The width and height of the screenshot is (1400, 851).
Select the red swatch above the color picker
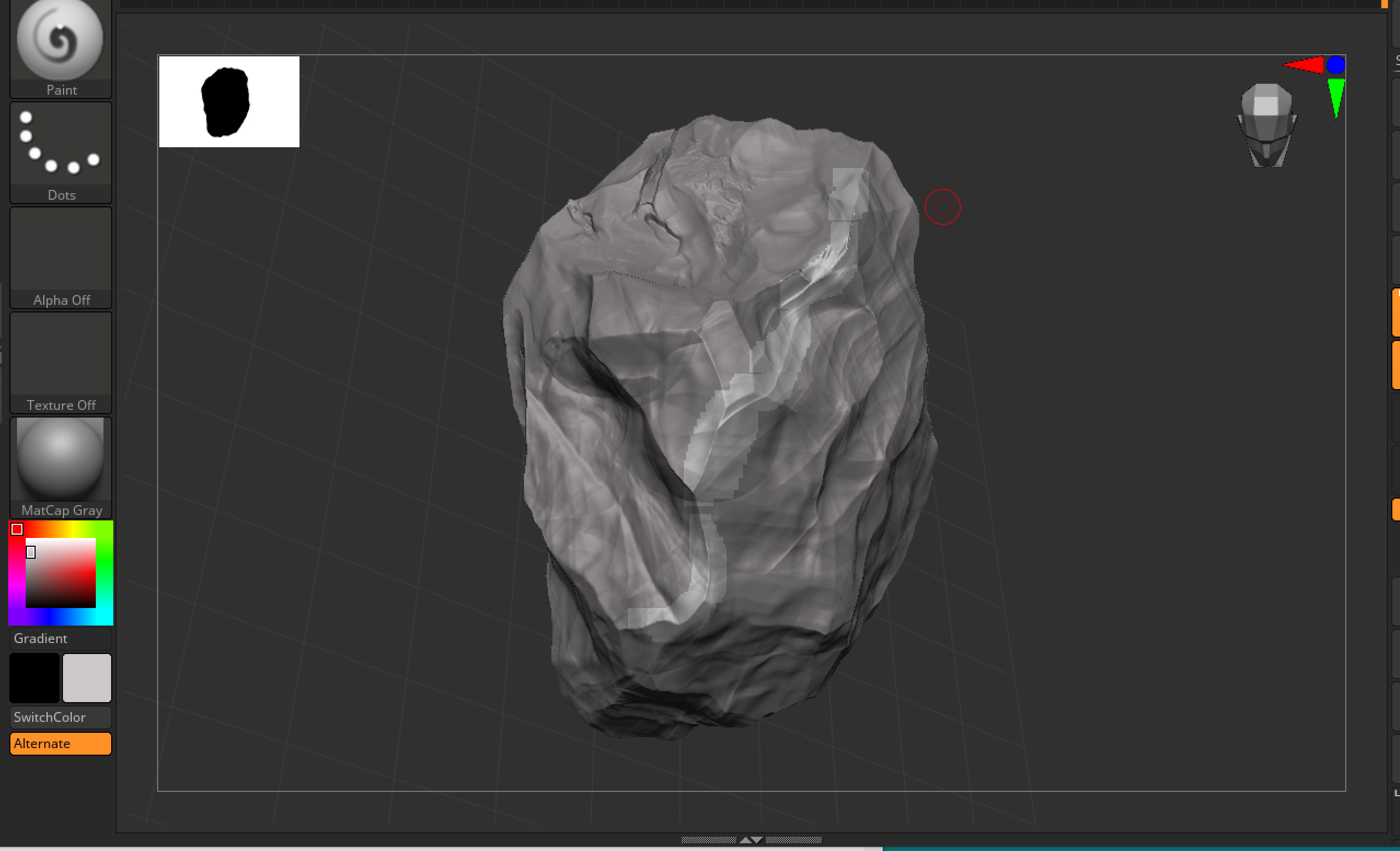pos(18,529)
